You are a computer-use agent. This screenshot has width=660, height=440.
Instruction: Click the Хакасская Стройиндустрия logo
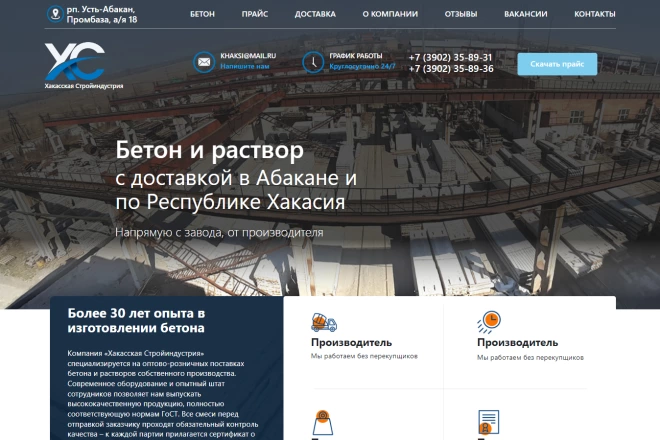pos(83,66)
